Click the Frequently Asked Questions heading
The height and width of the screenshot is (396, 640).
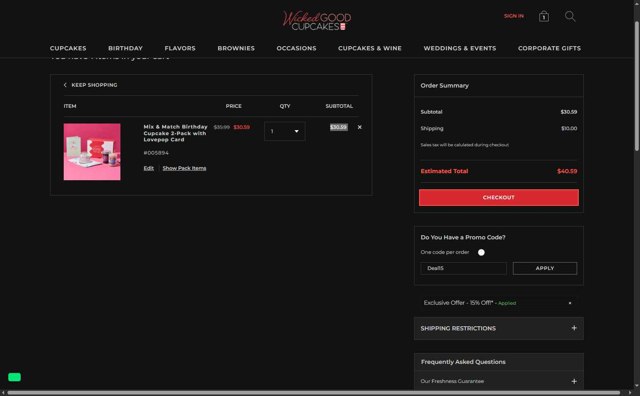coord(463,362)
